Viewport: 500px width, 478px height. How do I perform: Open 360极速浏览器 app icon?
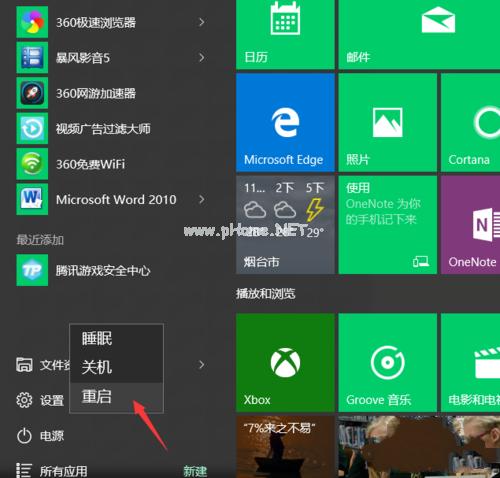pos(32,22)
